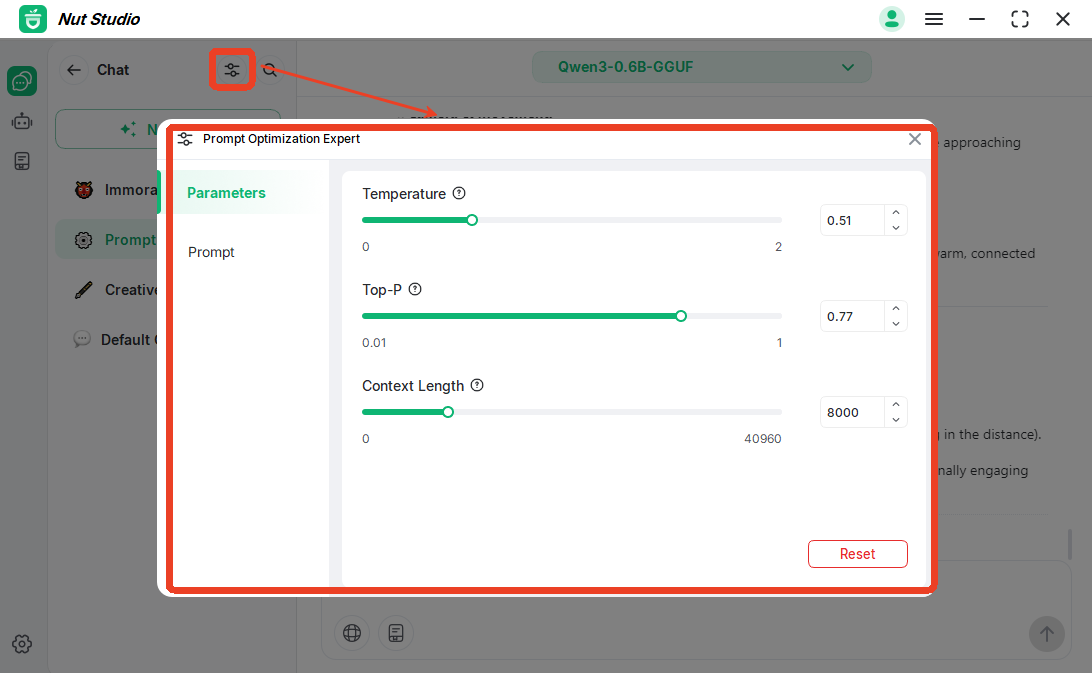Viewport: 1092px width, 673px height.
Task: Click the Temperature value field 0.51
Action: (852, 220)
